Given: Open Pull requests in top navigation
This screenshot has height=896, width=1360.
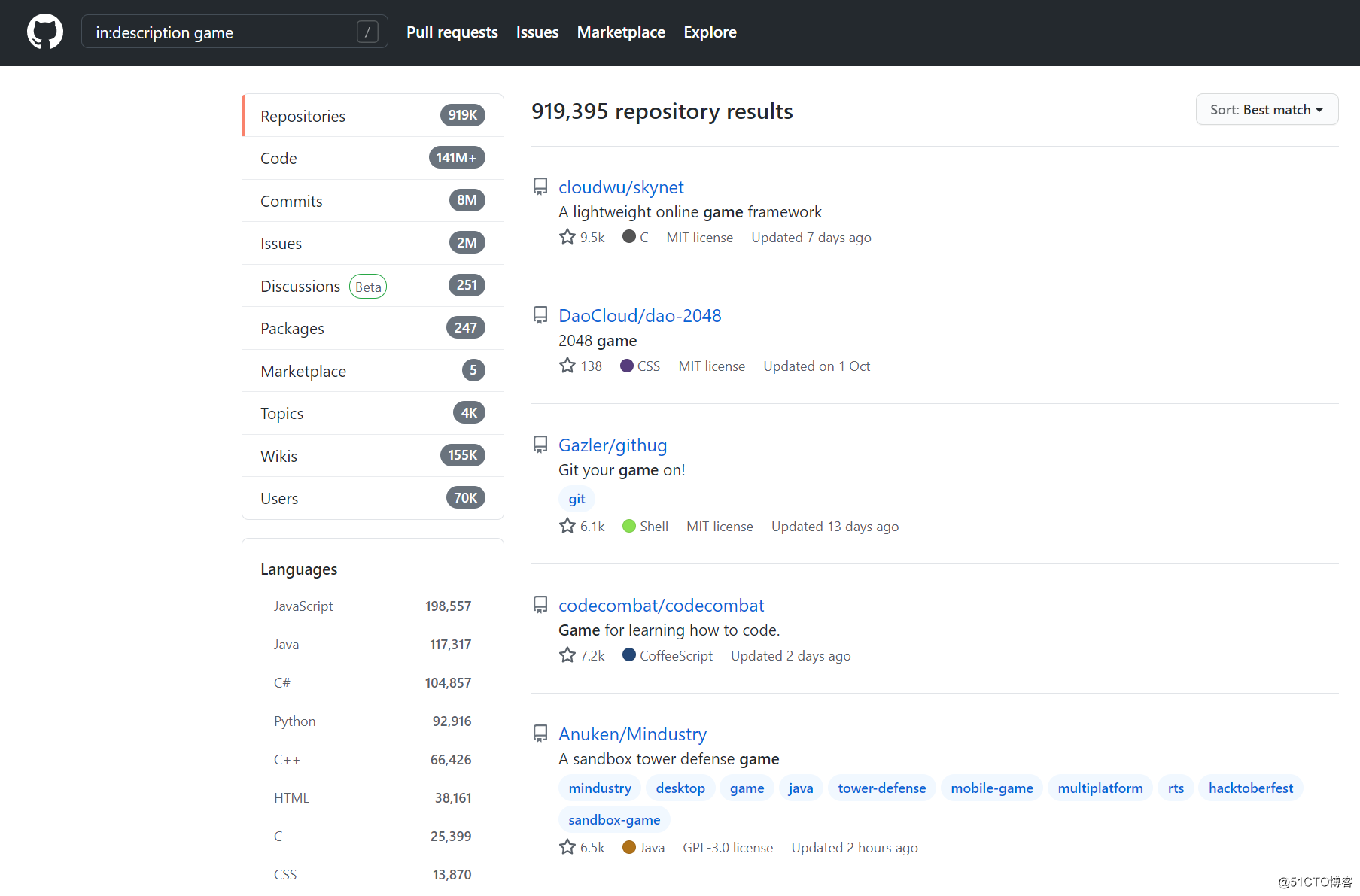Looking at the screenshot, I should 452,32.
